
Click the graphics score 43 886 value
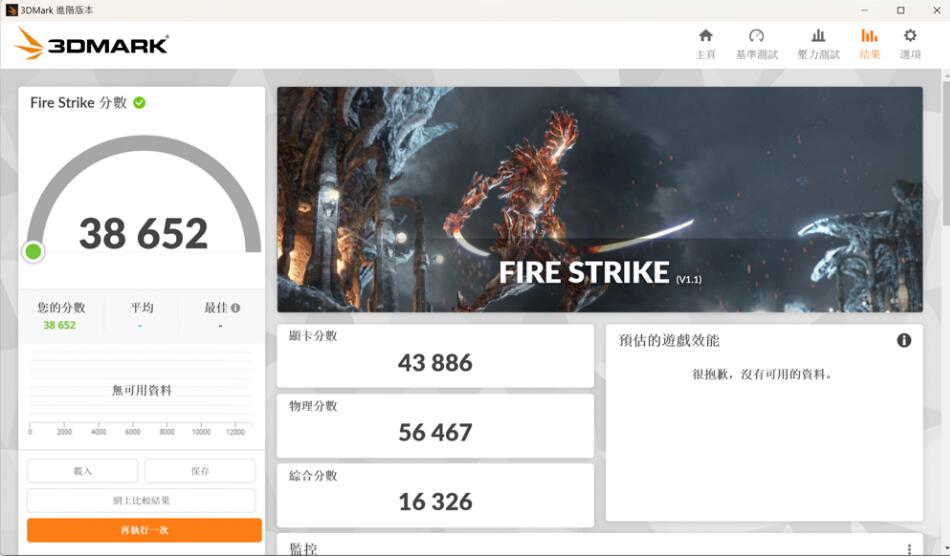[x=435, y=363]
